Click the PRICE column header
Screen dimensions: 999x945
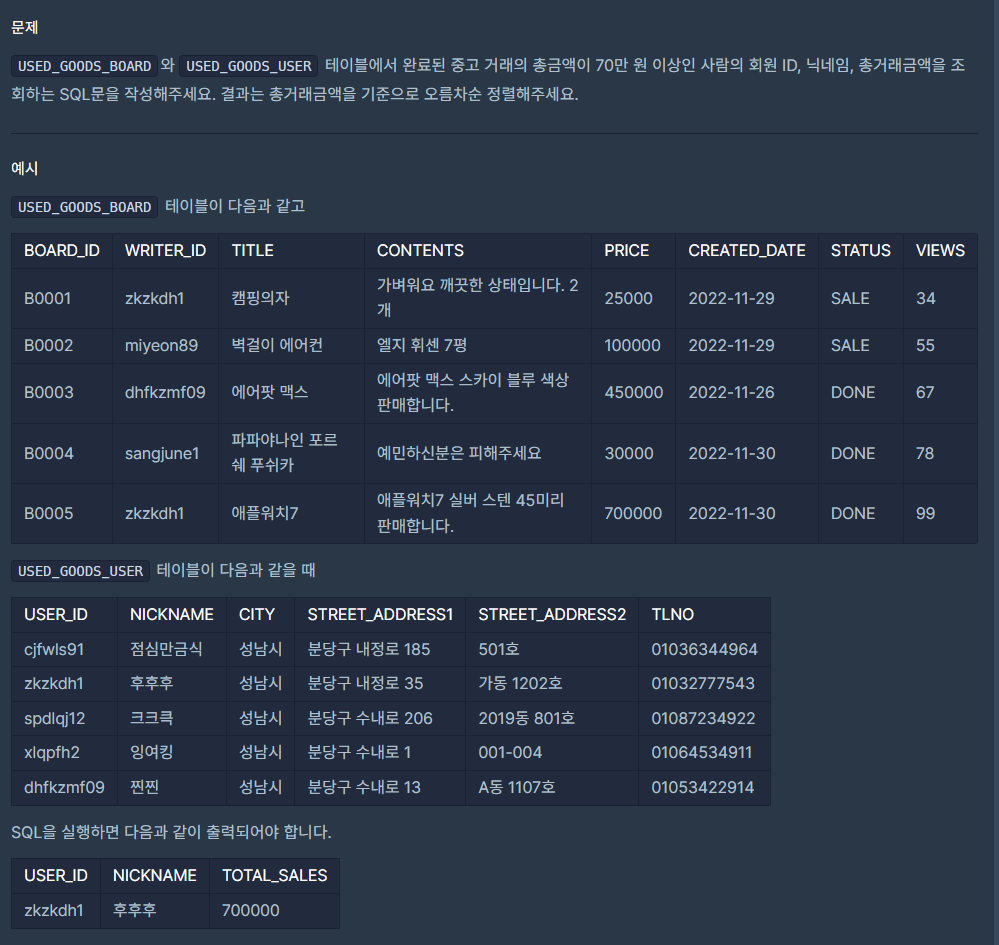coord(626,250)
